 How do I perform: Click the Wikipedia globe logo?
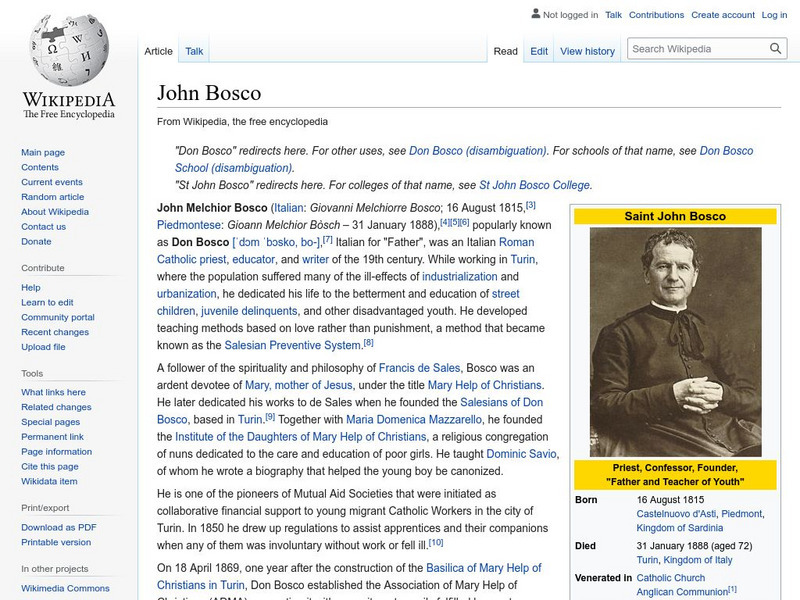pyautogui.click(x=69, y=50)
